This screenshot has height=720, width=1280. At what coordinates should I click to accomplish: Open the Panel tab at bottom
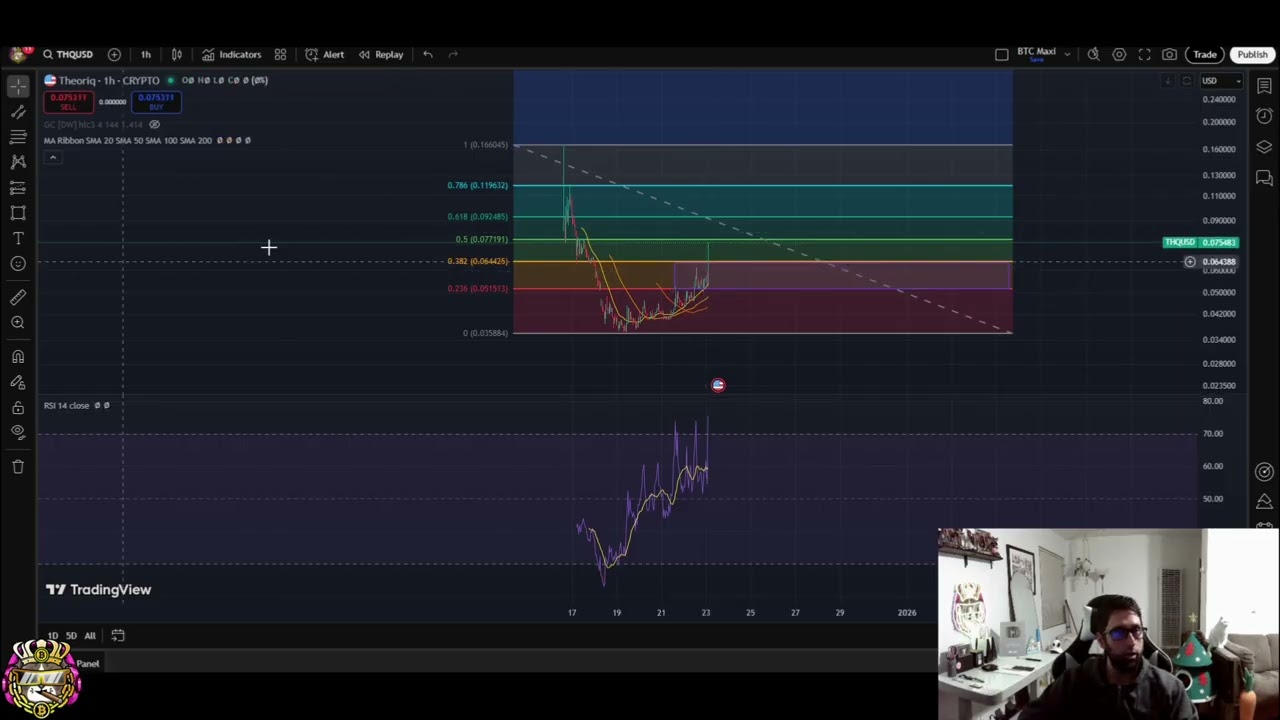coord(88,663)
